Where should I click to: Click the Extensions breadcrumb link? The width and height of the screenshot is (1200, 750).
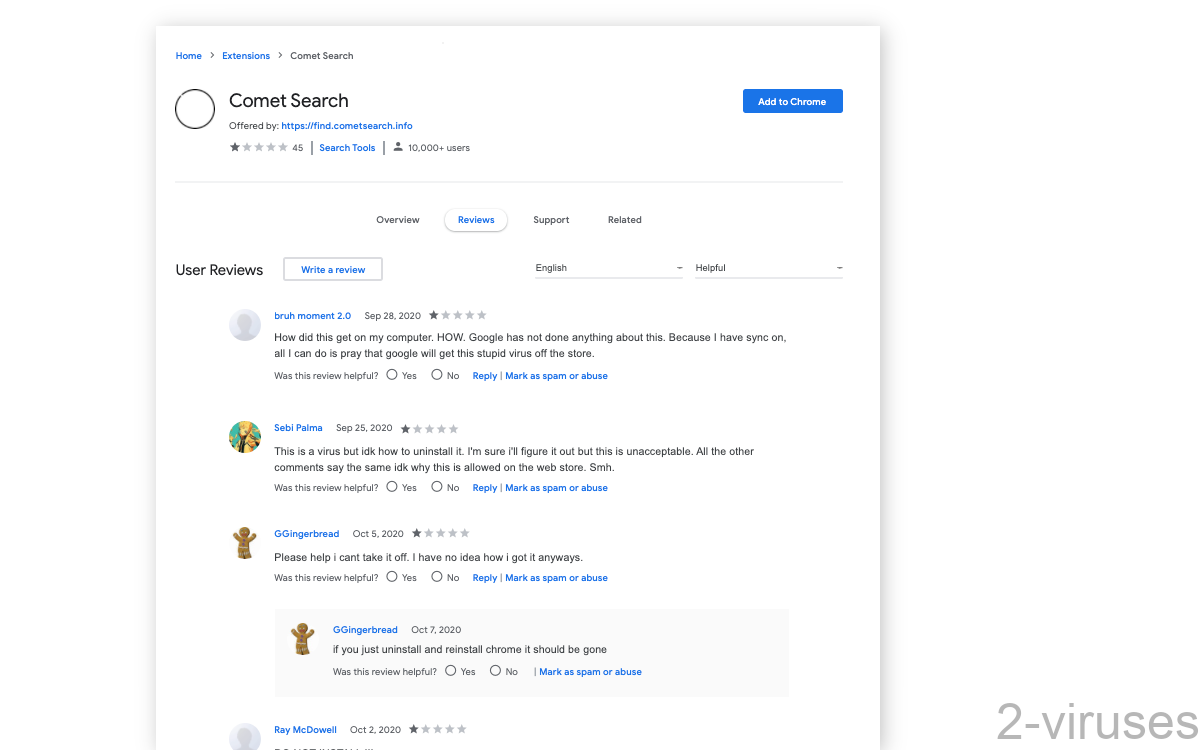pyautogui.click(x=246, y=55)
